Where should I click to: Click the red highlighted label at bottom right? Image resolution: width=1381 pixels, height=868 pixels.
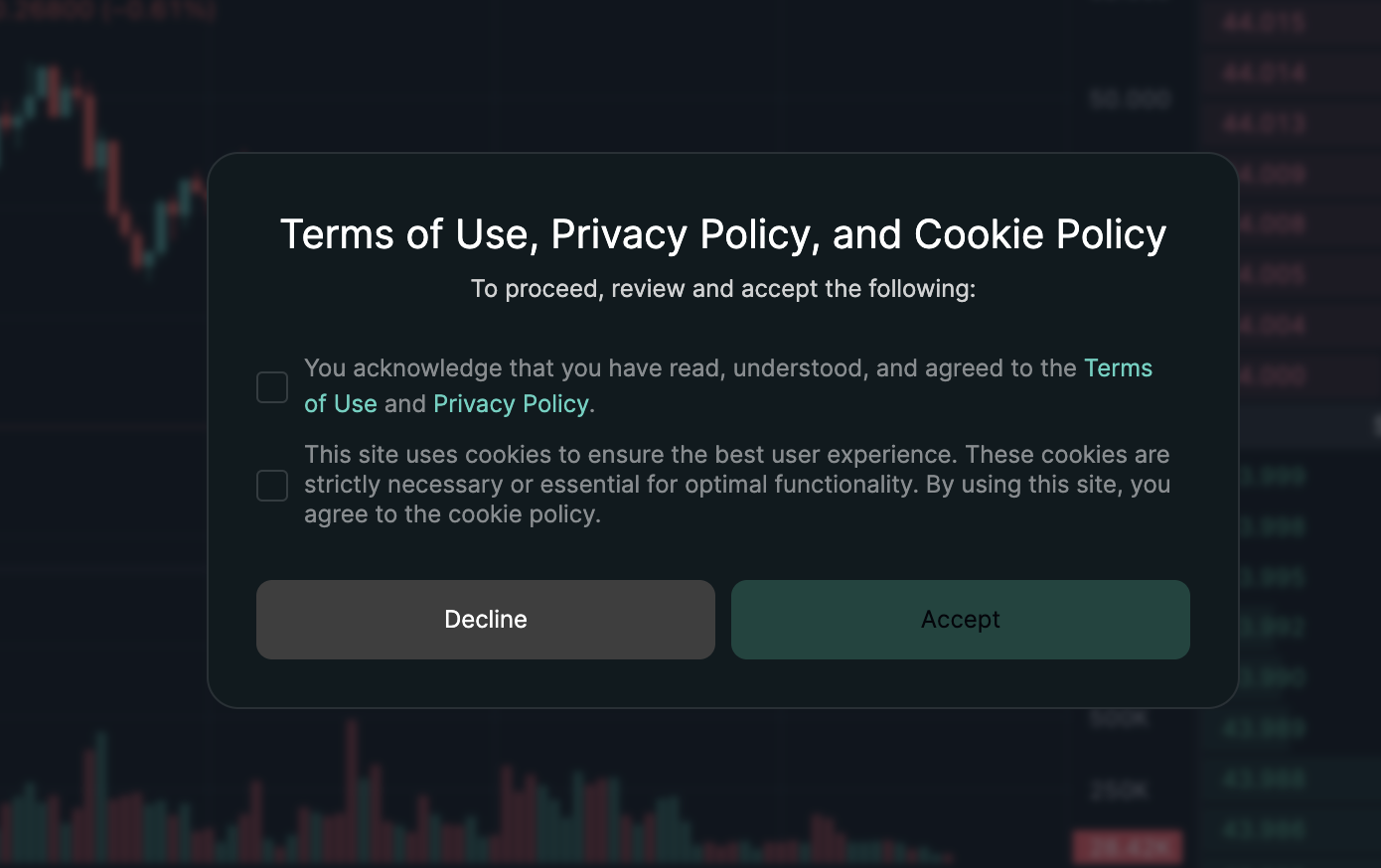coord(1129,847)
